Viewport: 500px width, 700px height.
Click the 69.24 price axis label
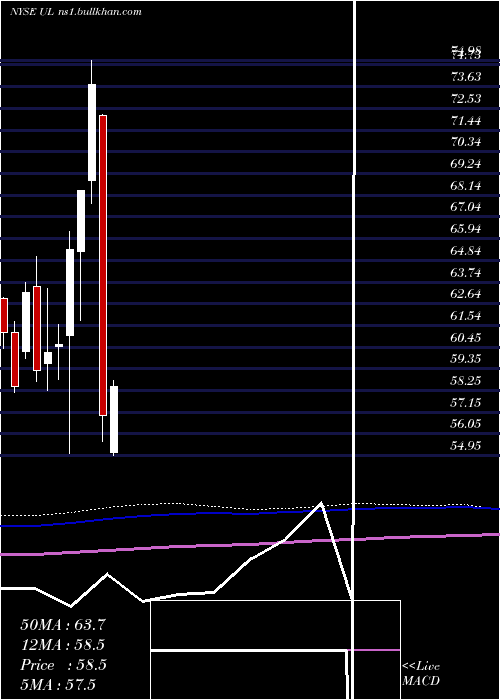pos(467,164)
